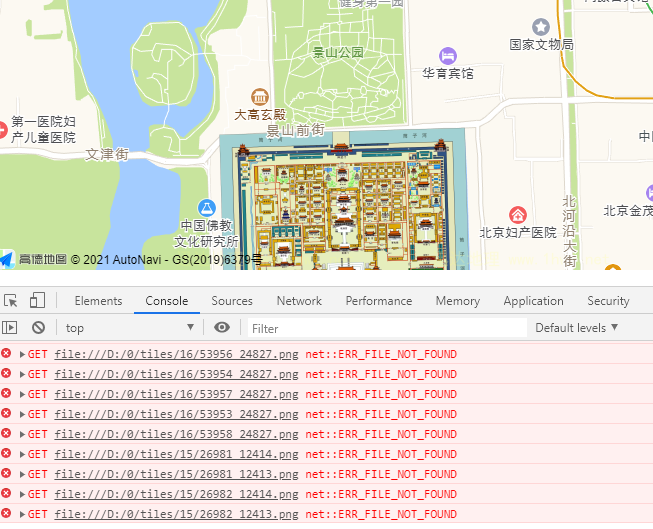The width and height of the screenshot is (653, 529).
Task: Focus the console Filter input field
Action: 387,328
